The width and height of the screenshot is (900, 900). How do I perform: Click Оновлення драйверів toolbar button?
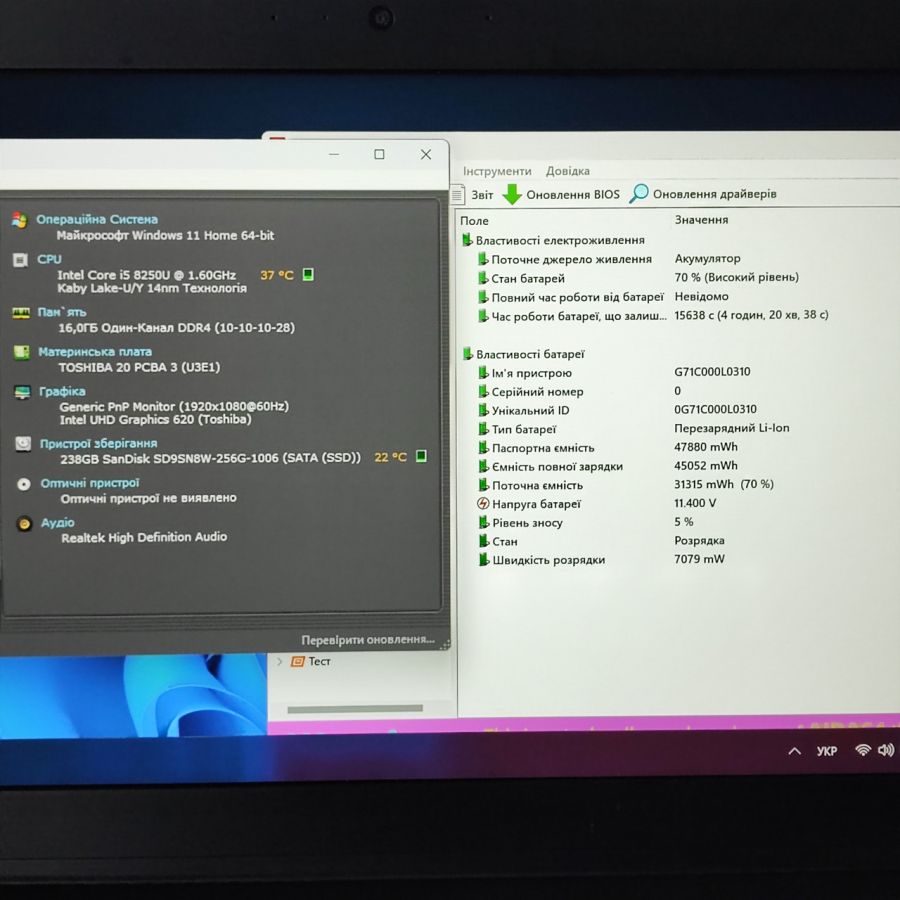703,193
